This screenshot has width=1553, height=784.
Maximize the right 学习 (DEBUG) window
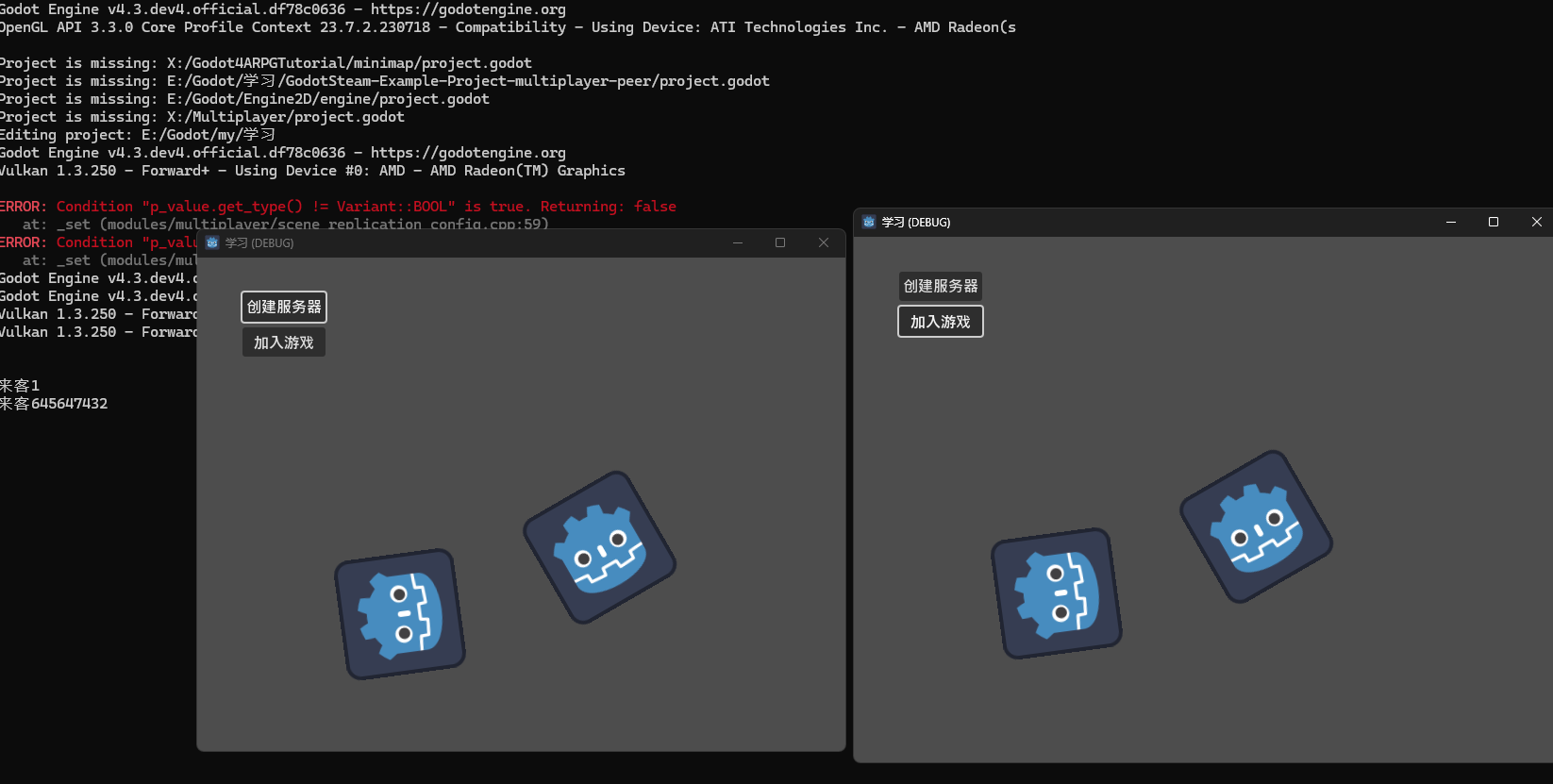click(x=1494, y=222)
